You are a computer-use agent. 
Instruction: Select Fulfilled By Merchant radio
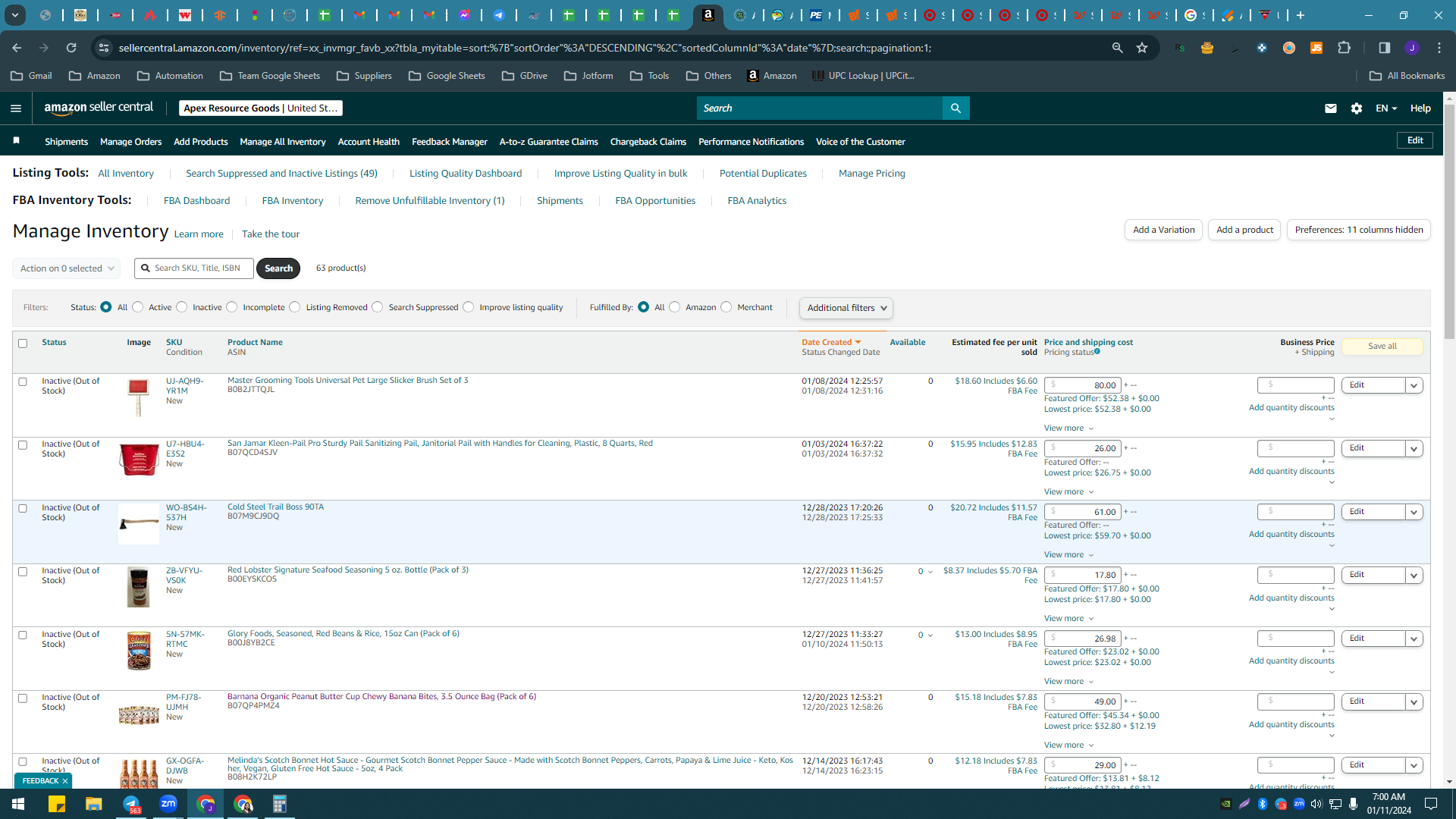coord(726,307)
